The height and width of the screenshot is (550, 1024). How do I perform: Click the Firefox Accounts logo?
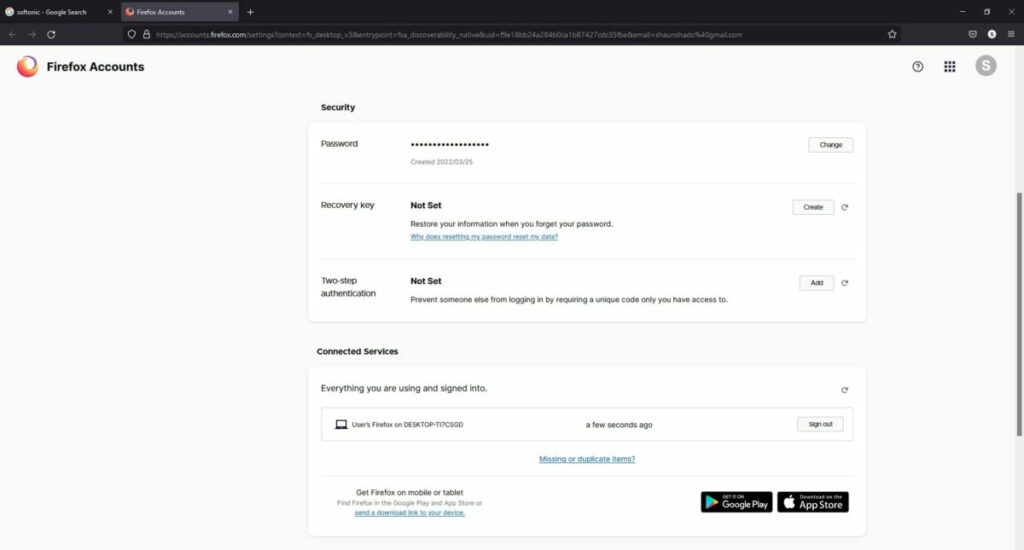pyautogui.click(x=80, y=67)
